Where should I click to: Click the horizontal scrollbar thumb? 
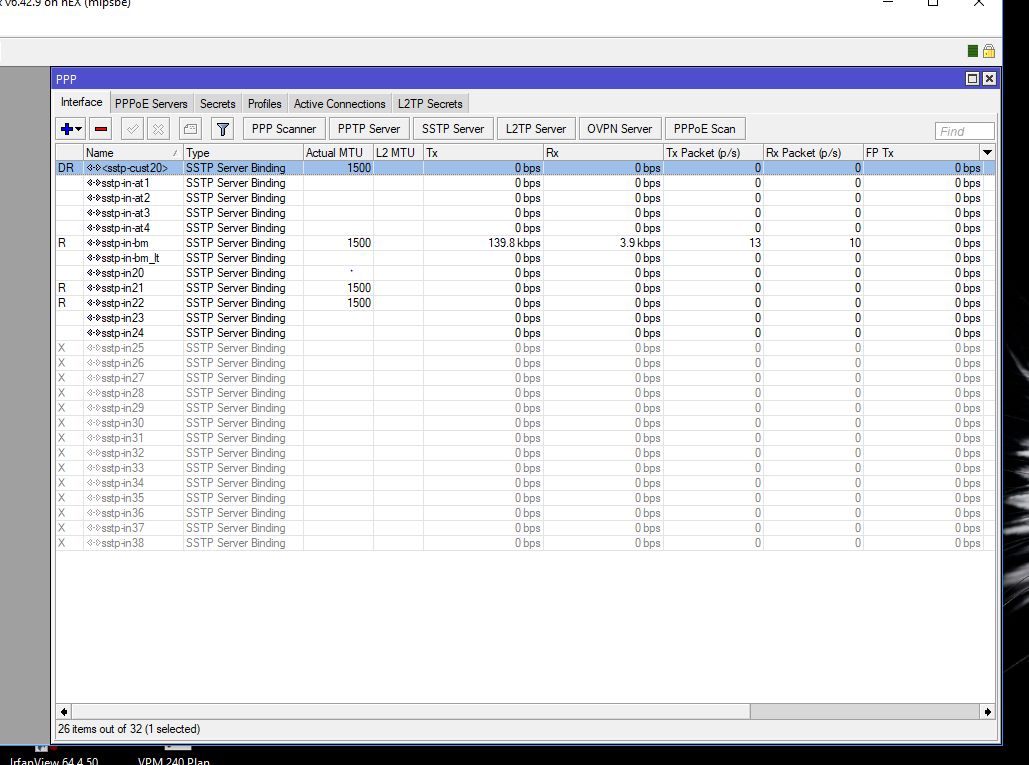[410, 712]
